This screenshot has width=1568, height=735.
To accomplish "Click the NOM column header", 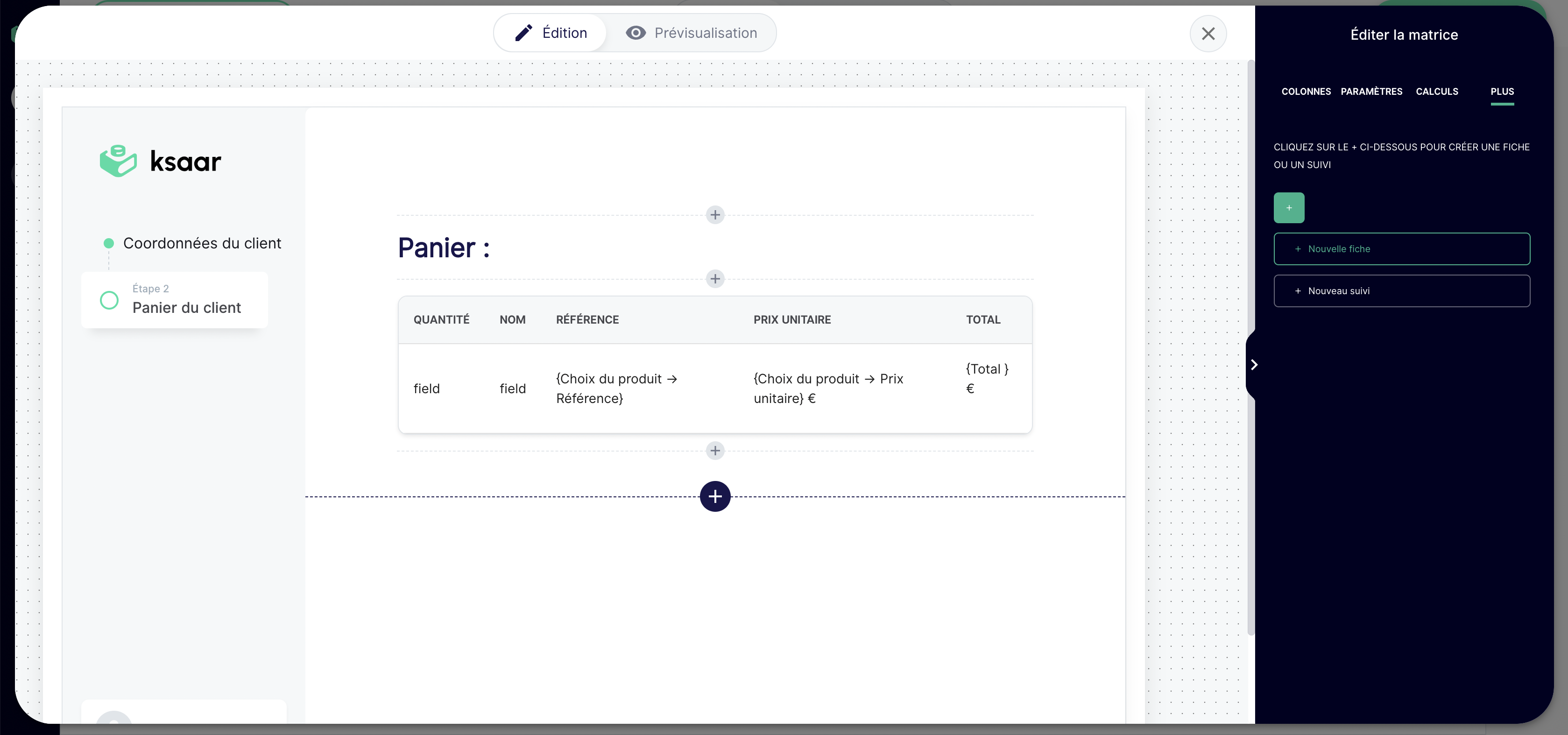I will click(512, 320).
